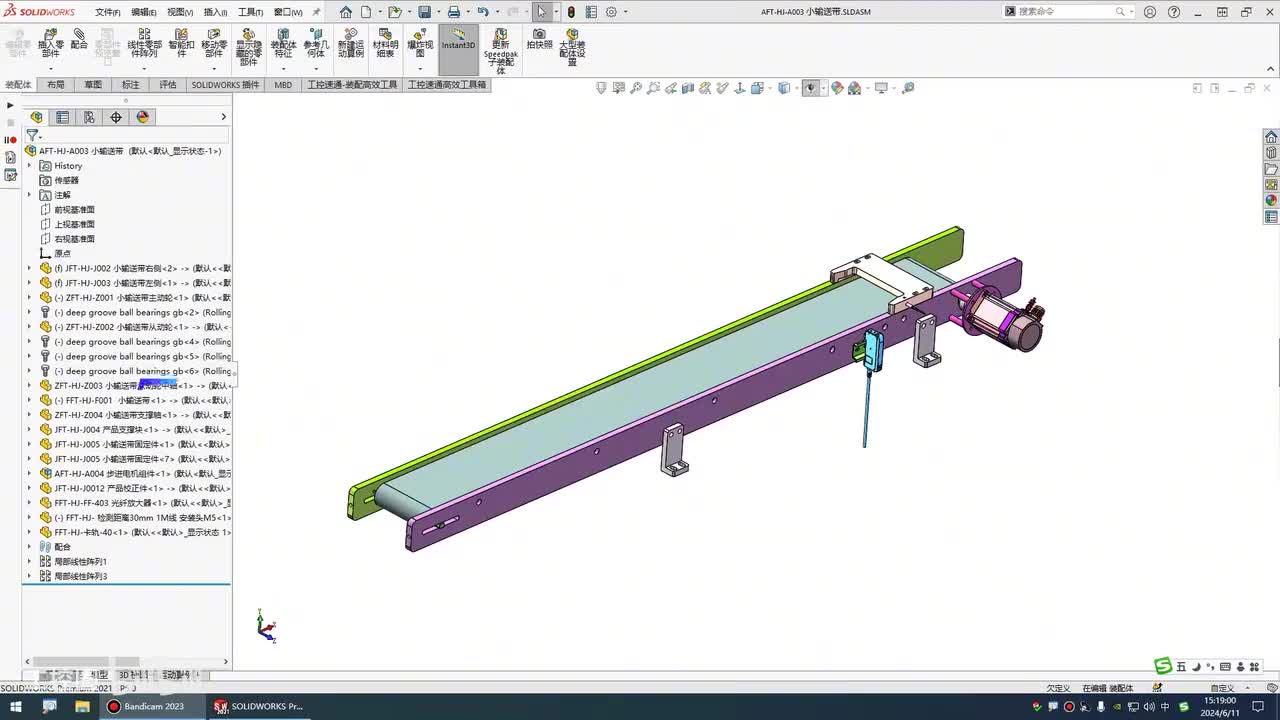Toggle the Hide/Show Items eye button
Image resolution: width=1280 pixels, height=720 pixels.
(x=811, y=88)
